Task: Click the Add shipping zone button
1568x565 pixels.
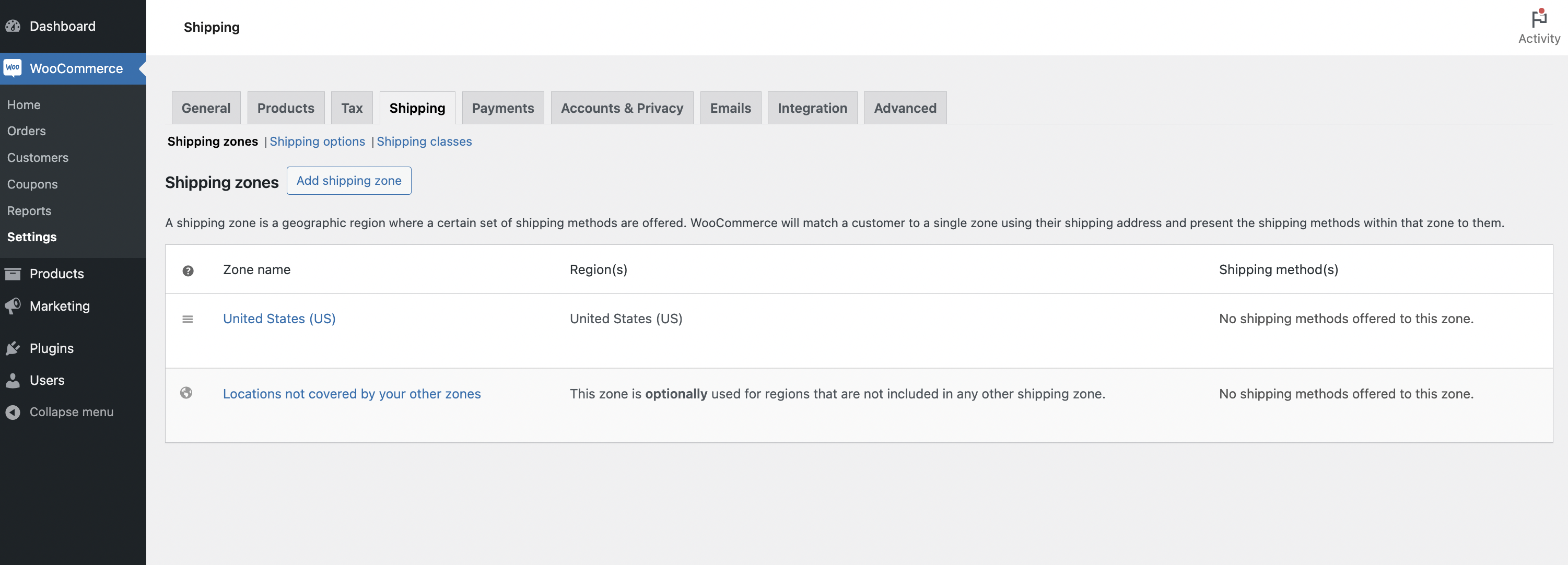Action: (349, 180)
